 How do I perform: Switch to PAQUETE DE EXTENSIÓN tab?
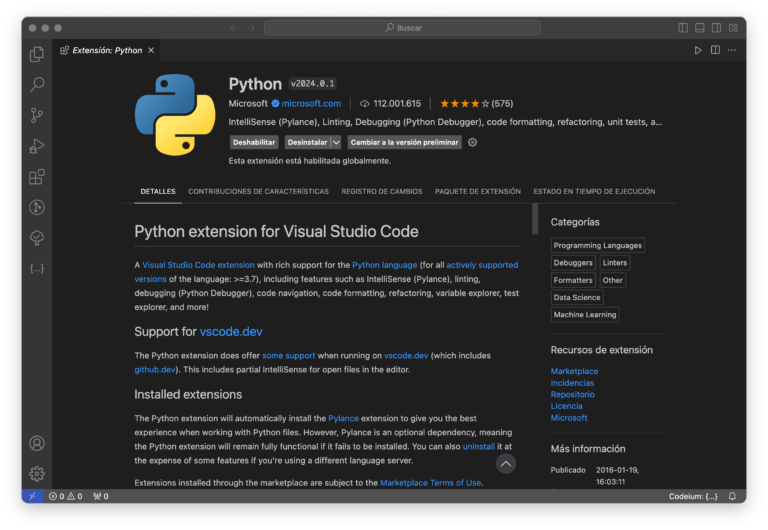click(x=478, y=191)
